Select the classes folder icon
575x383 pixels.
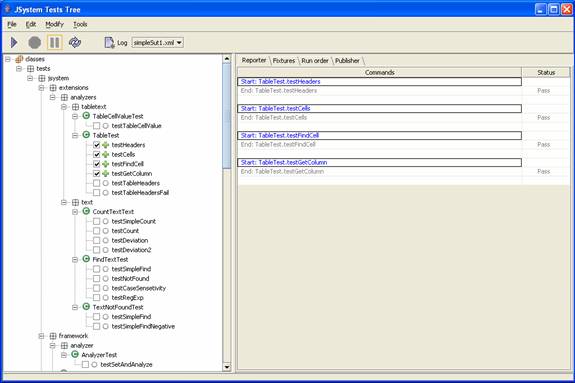click(19, 59)
